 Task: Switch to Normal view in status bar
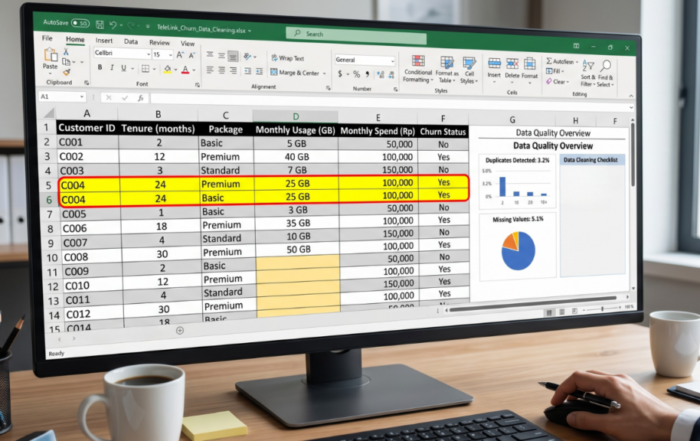point(549,312)
